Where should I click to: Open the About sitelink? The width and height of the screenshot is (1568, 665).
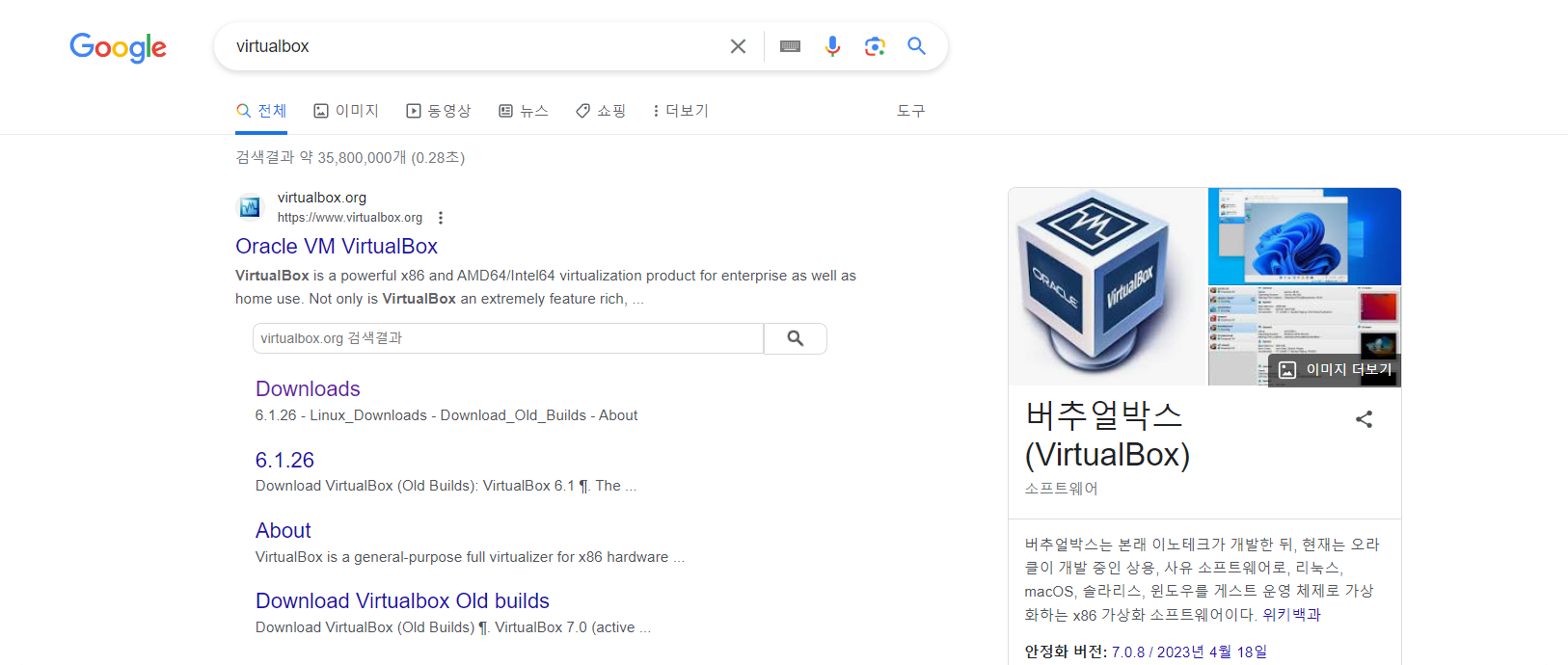click(284, 530)
